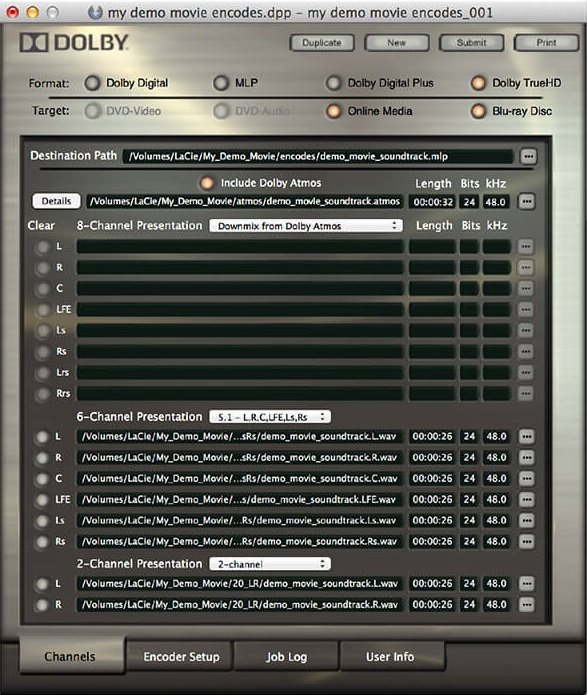Click the New button

[396, 43]
